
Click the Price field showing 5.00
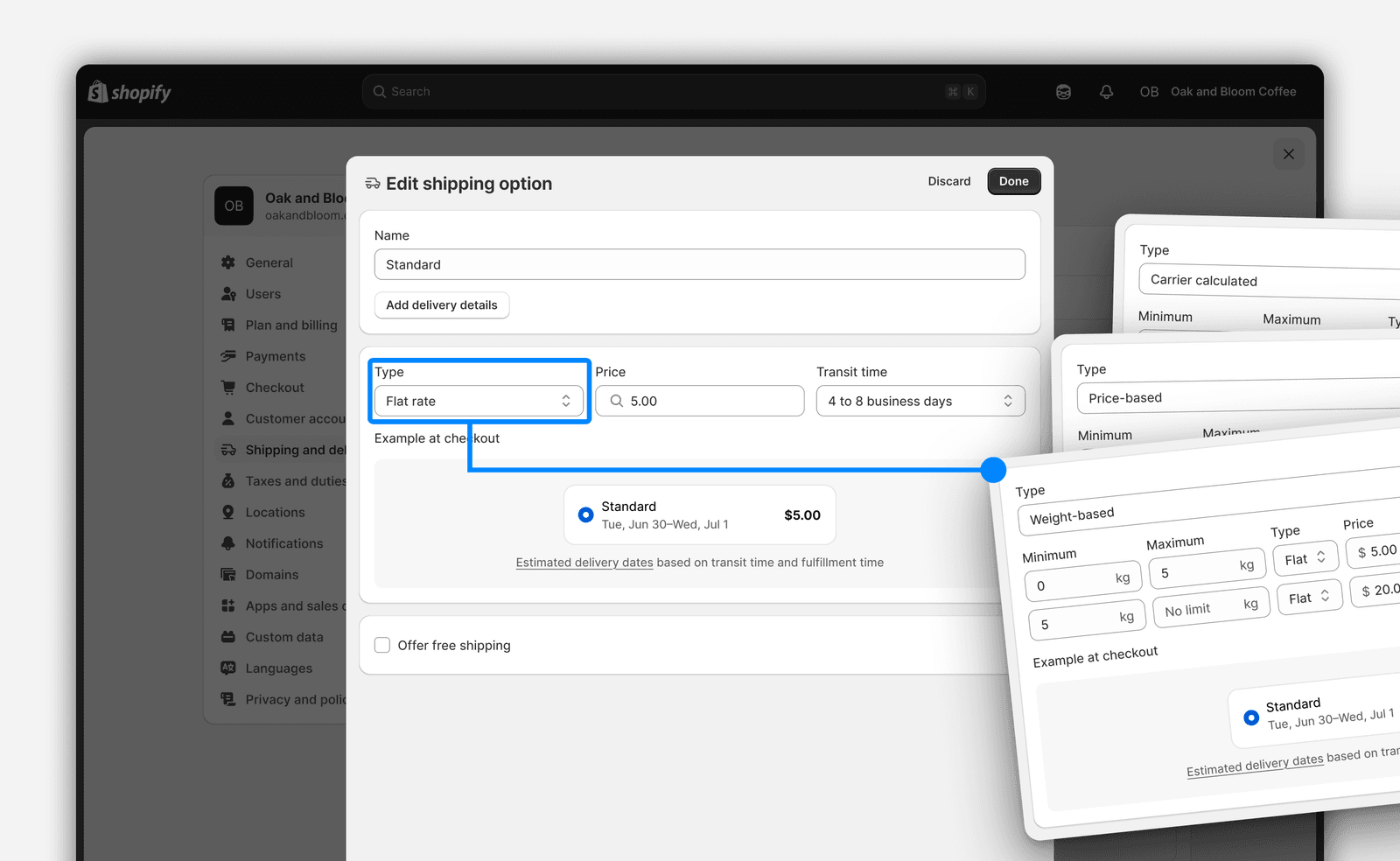(x=700, y=401)
